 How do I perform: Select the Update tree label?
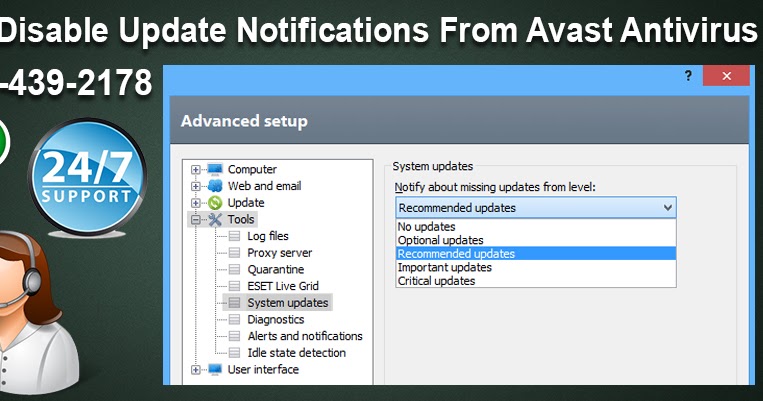(246, 203)
